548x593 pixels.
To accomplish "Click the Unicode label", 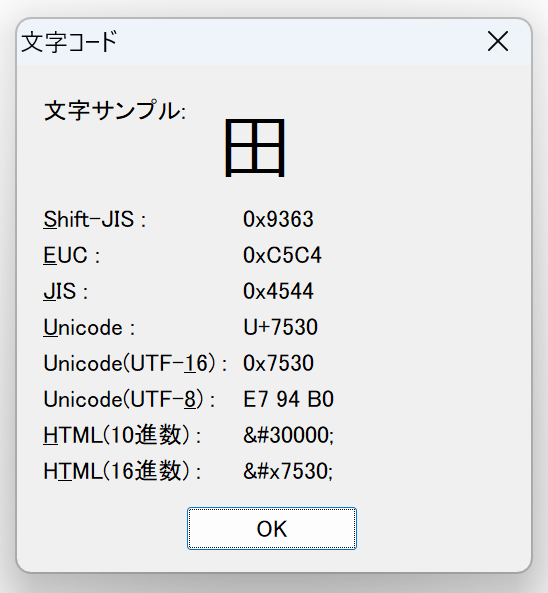I will 89,327.
